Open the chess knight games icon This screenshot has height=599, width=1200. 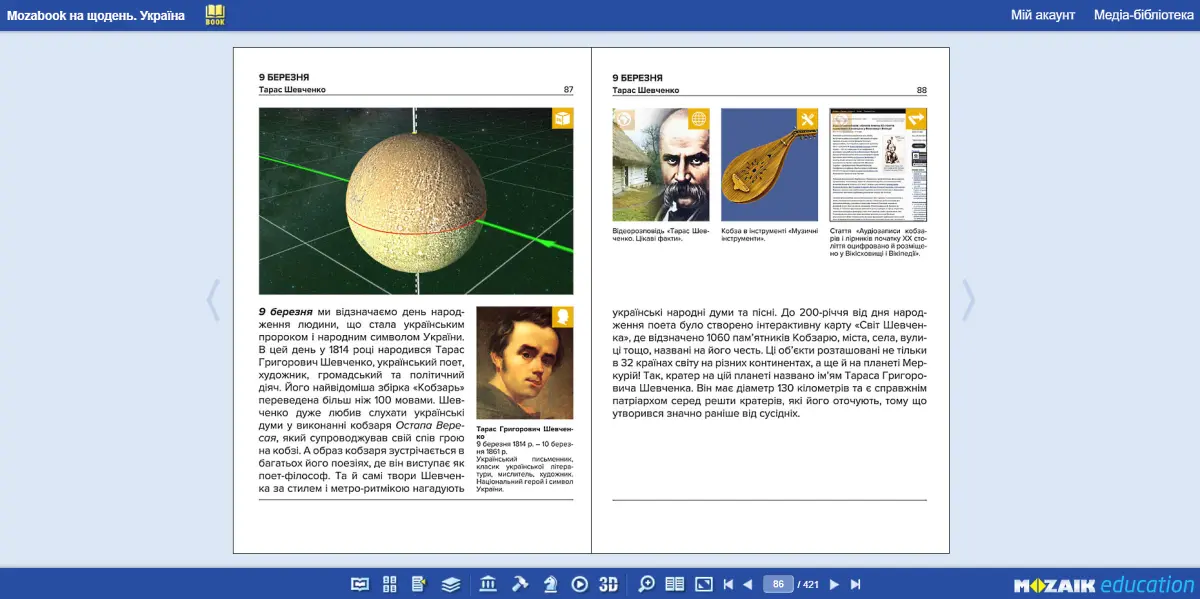click(x=550, y=584)
